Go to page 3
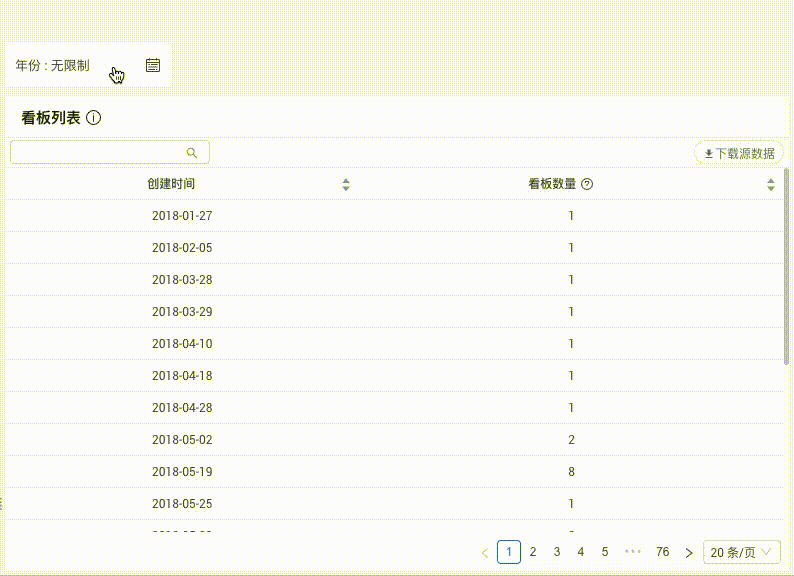The height and width of the screenshot is (576, 794). 557,552
